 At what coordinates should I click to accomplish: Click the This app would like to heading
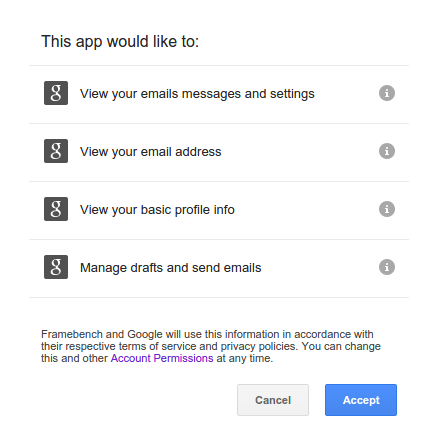pyautogui.click(x=120, y=42)
